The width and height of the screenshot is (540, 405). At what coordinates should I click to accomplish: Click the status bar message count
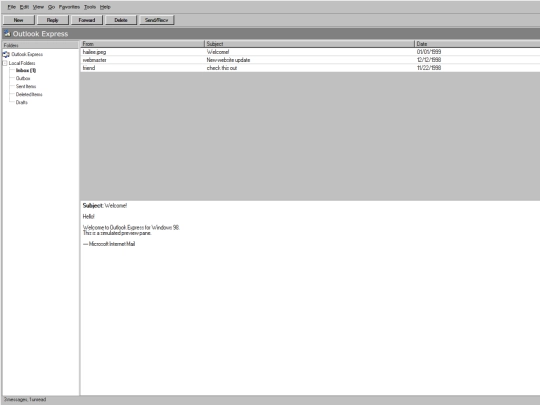[x=25, y=399]
